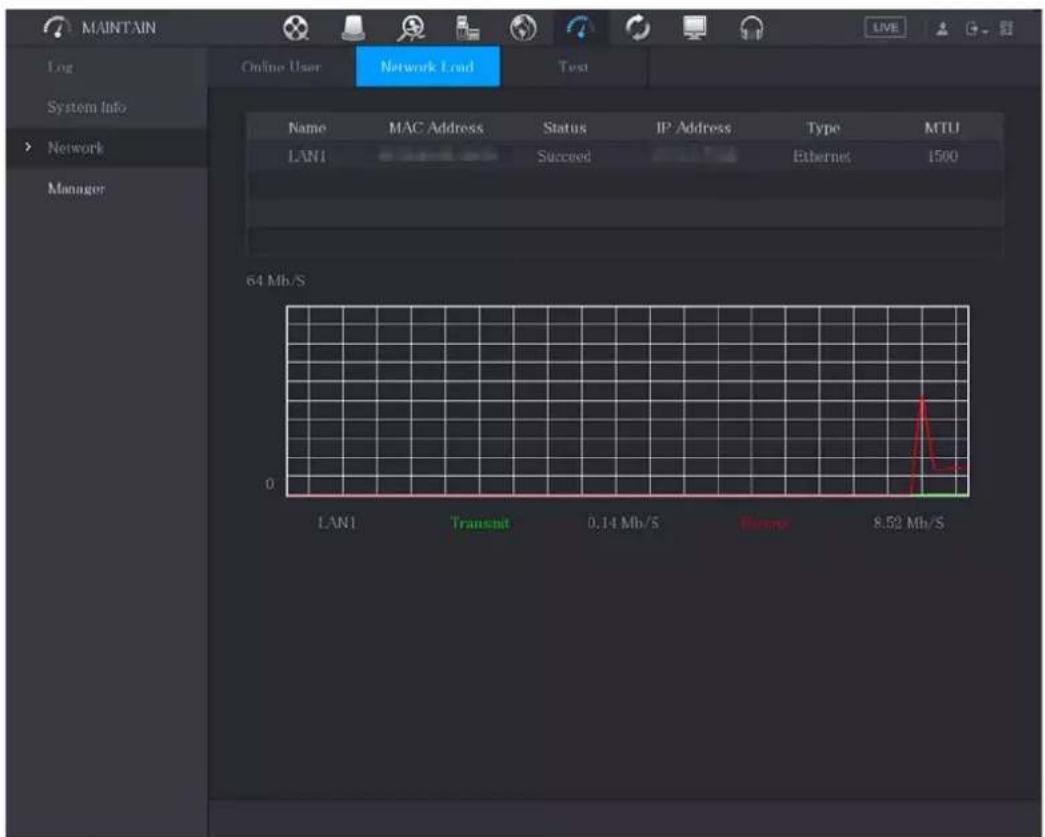This screenshot has width=1045, height=837.
Task: Click the Succeed status cell
Action: pos(564,156)
